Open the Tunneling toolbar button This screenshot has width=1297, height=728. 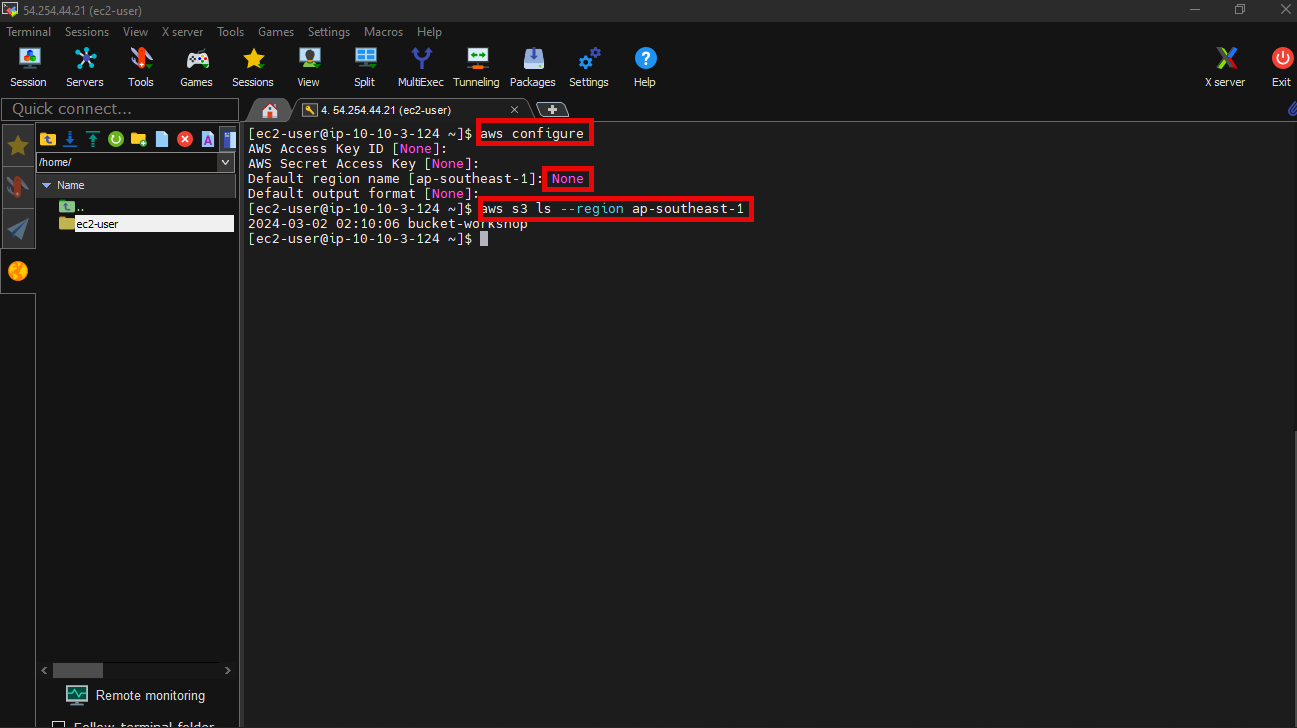click(x=476, y=68)
